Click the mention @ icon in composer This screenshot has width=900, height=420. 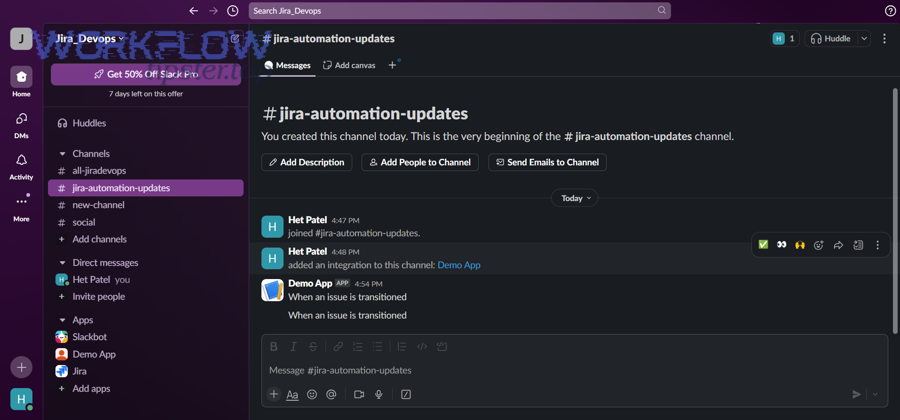(331, 395)
